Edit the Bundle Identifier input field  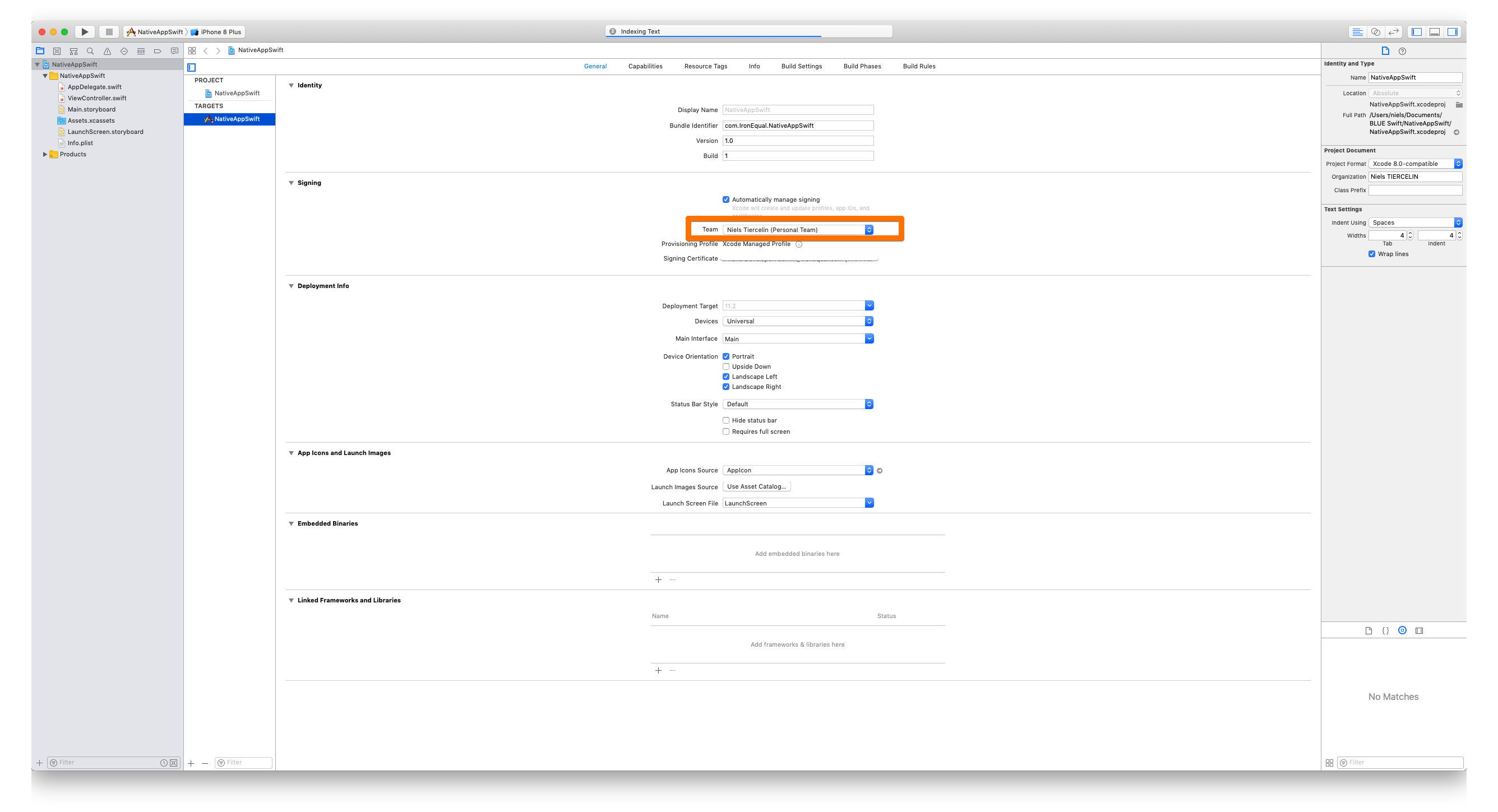click(797, 125)
